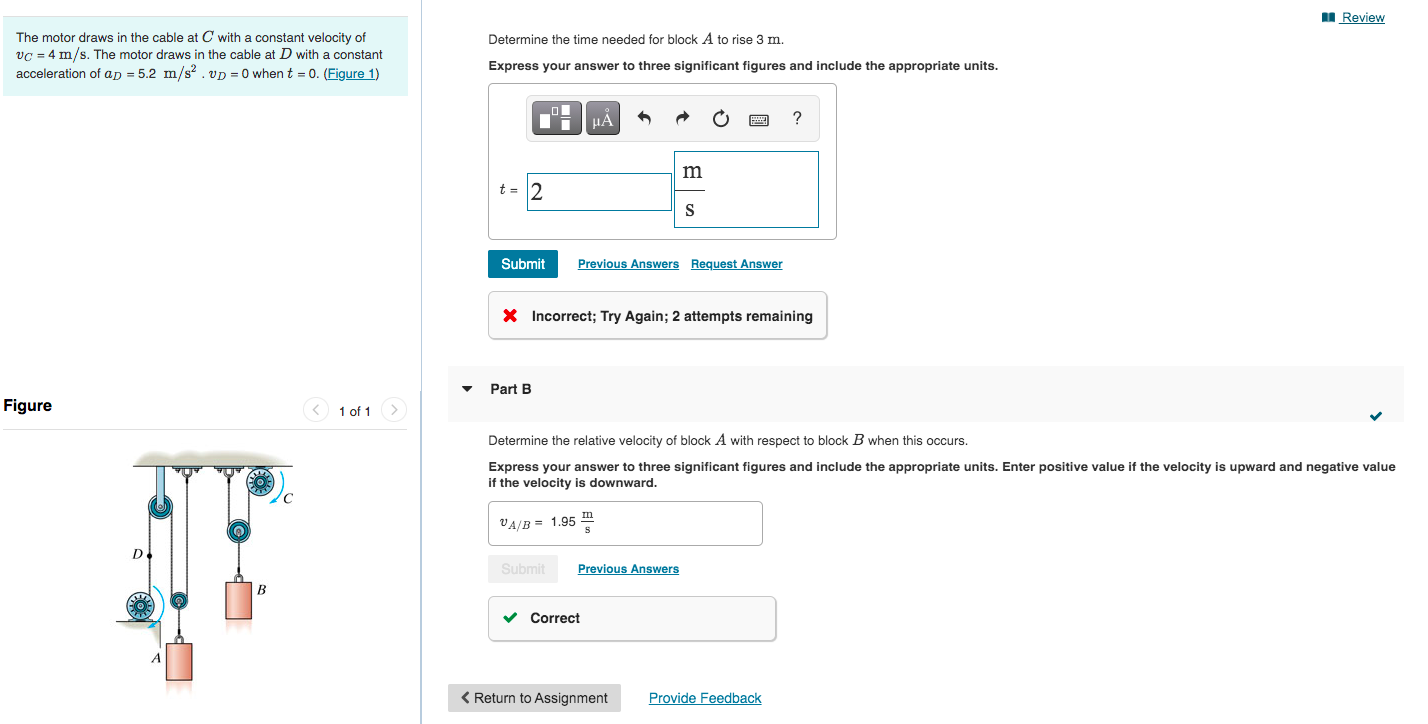Click the next figure chevron arrow
The image size is (1428, 724).
(x=394, y=410)
